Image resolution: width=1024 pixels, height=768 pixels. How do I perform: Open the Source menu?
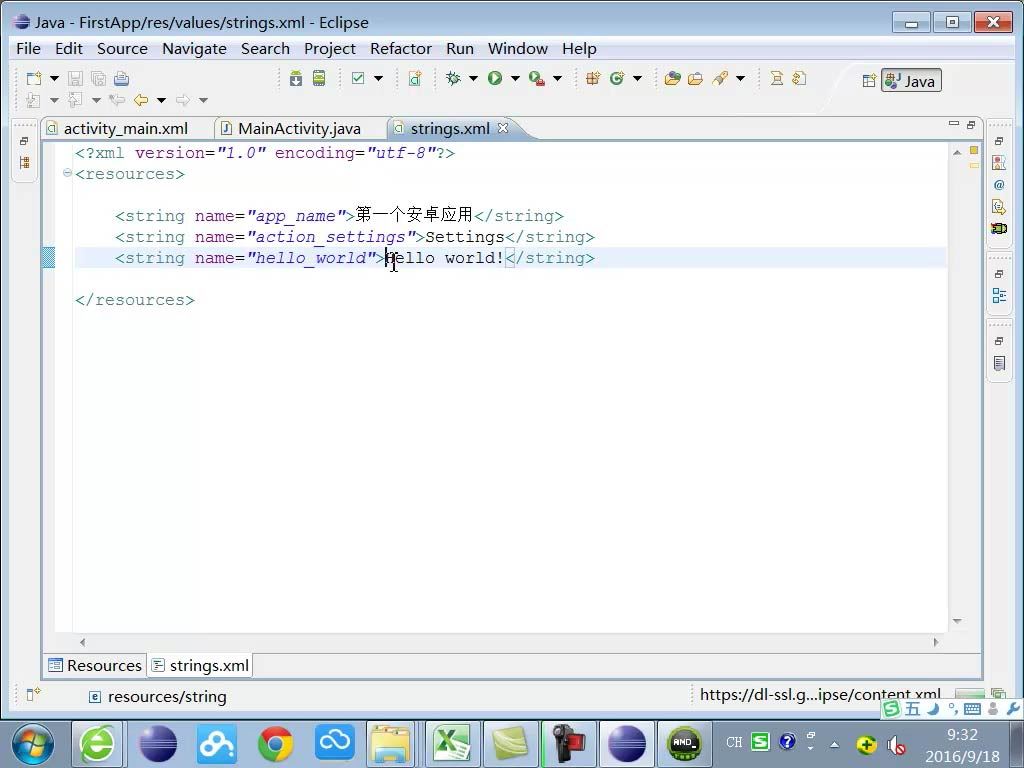[122, 48]
